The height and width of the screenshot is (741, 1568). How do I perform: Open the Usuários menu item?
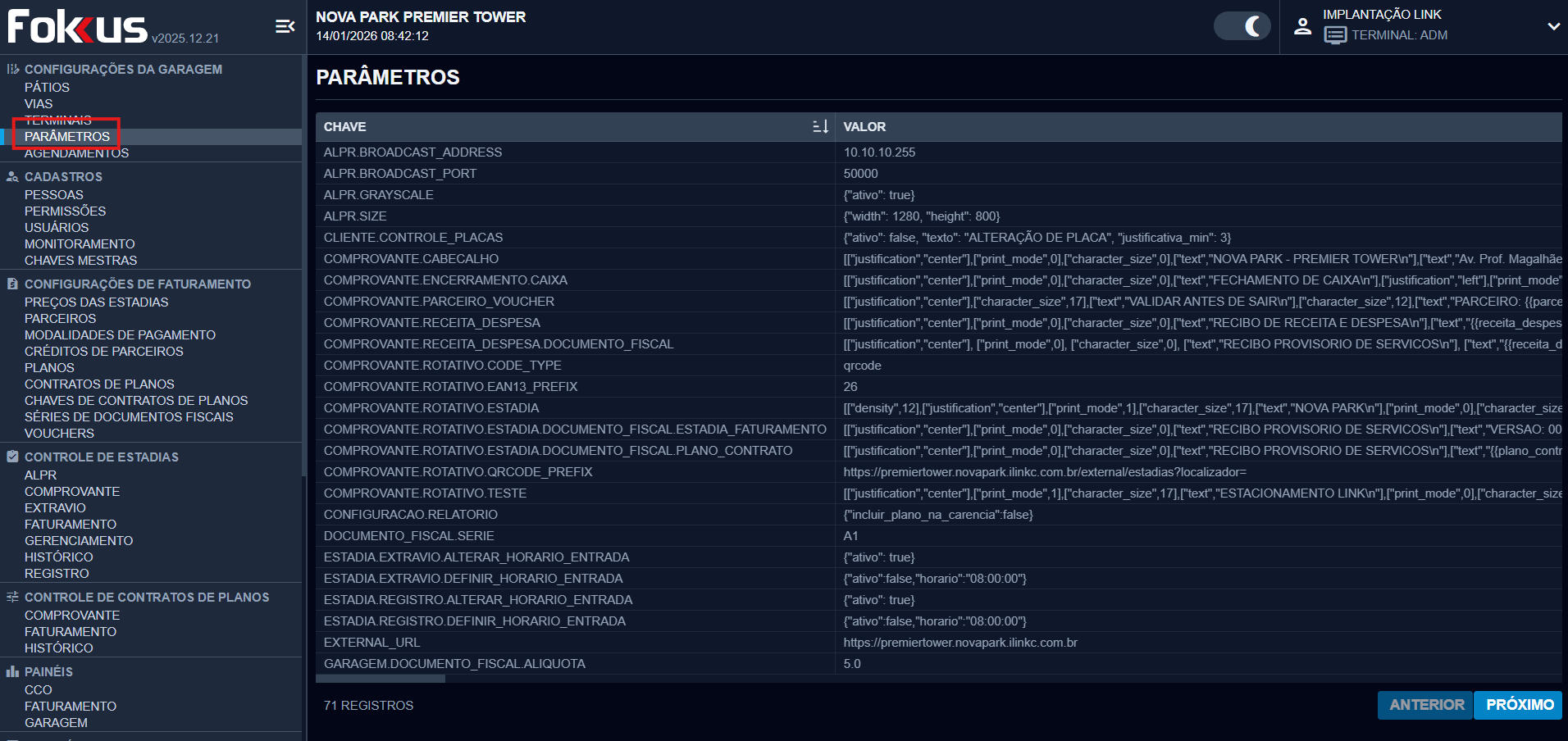click(x=57, y=228)
